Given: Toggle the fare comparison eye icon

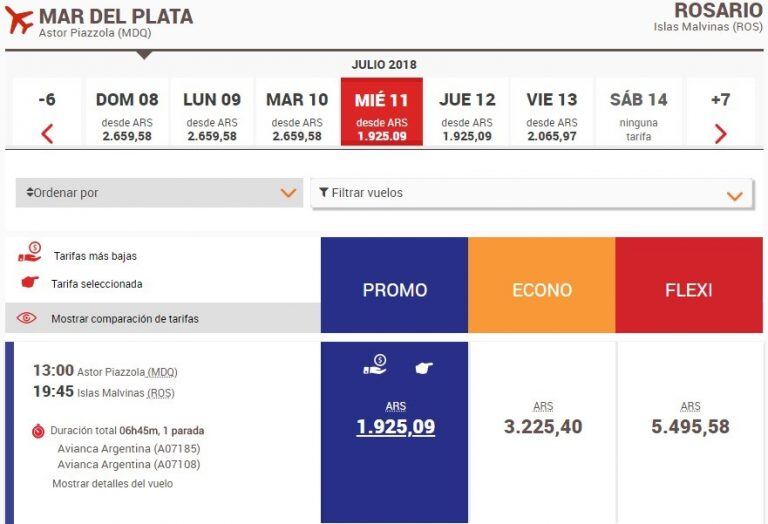Looking at the screenshot, I should 27,319.
